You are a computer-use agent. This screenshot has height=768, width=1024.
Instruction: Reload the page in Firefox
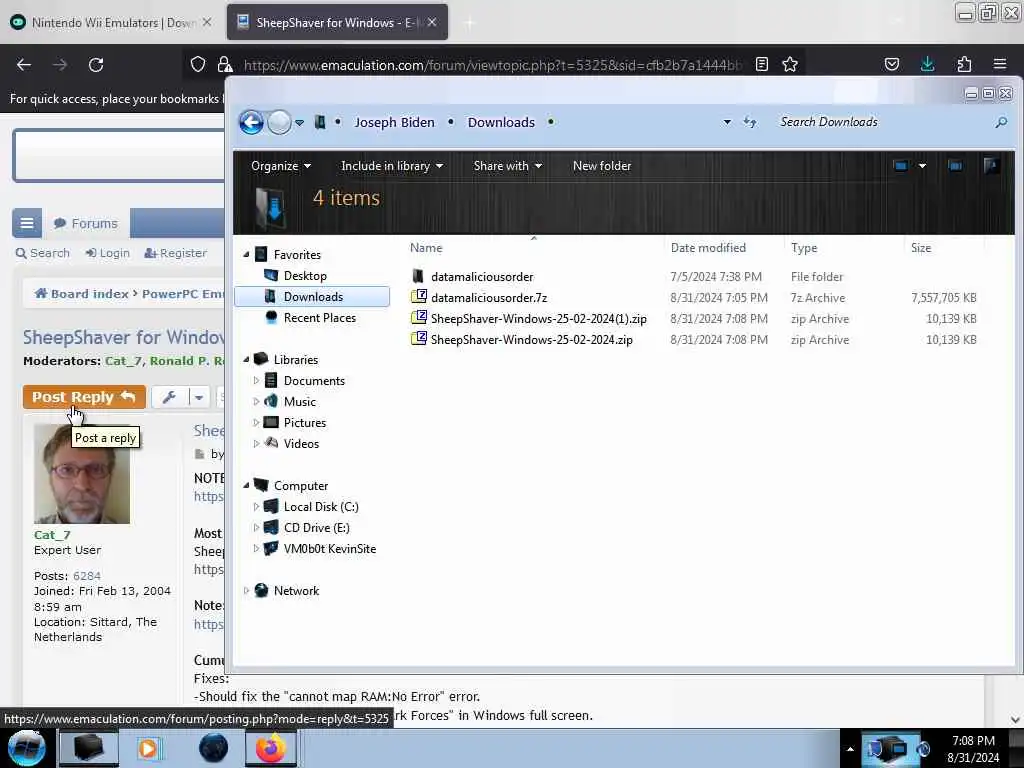96,65
